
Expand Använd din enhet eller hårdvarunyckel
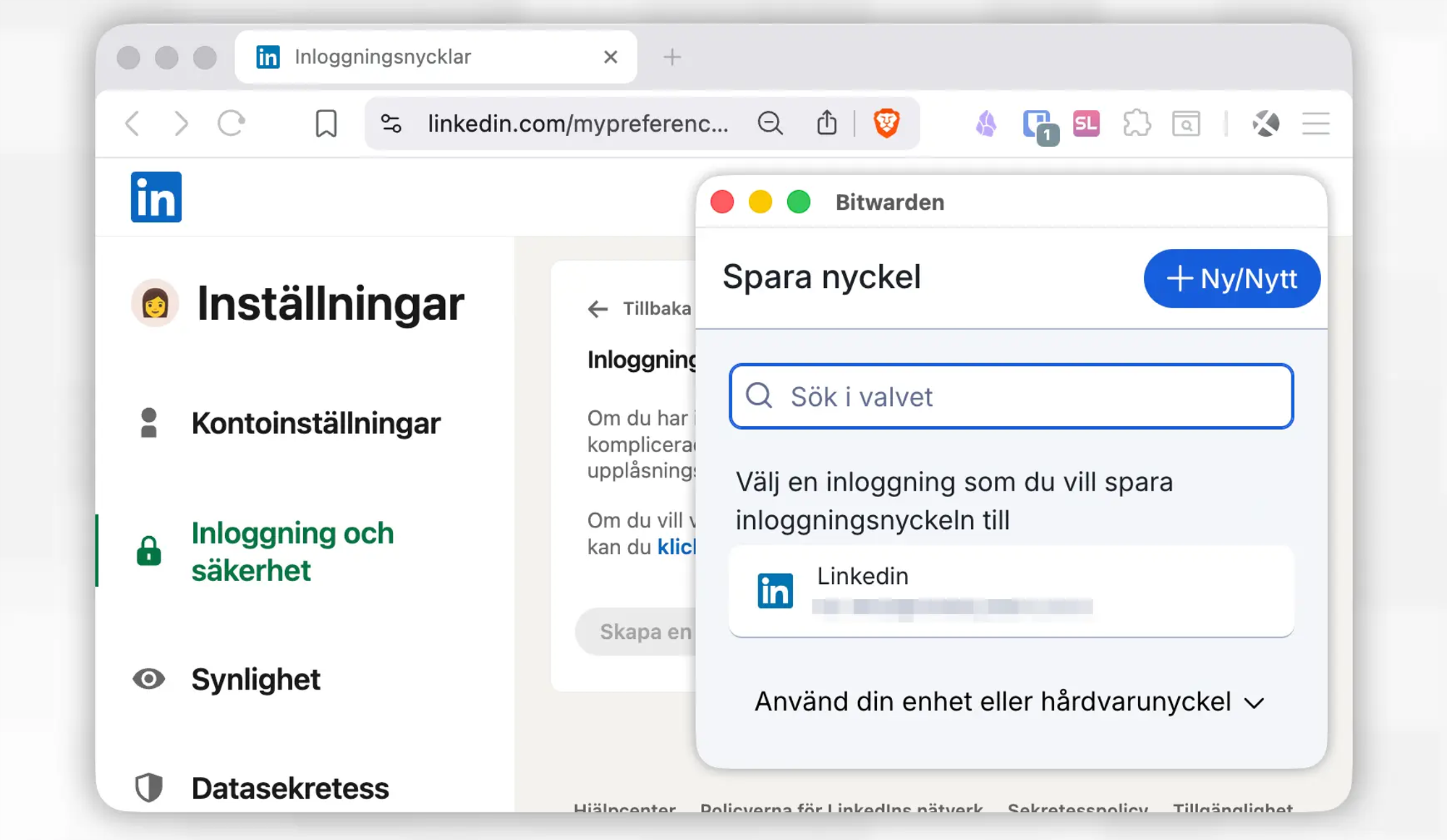pyautogui.click(x=1010, y=702)
